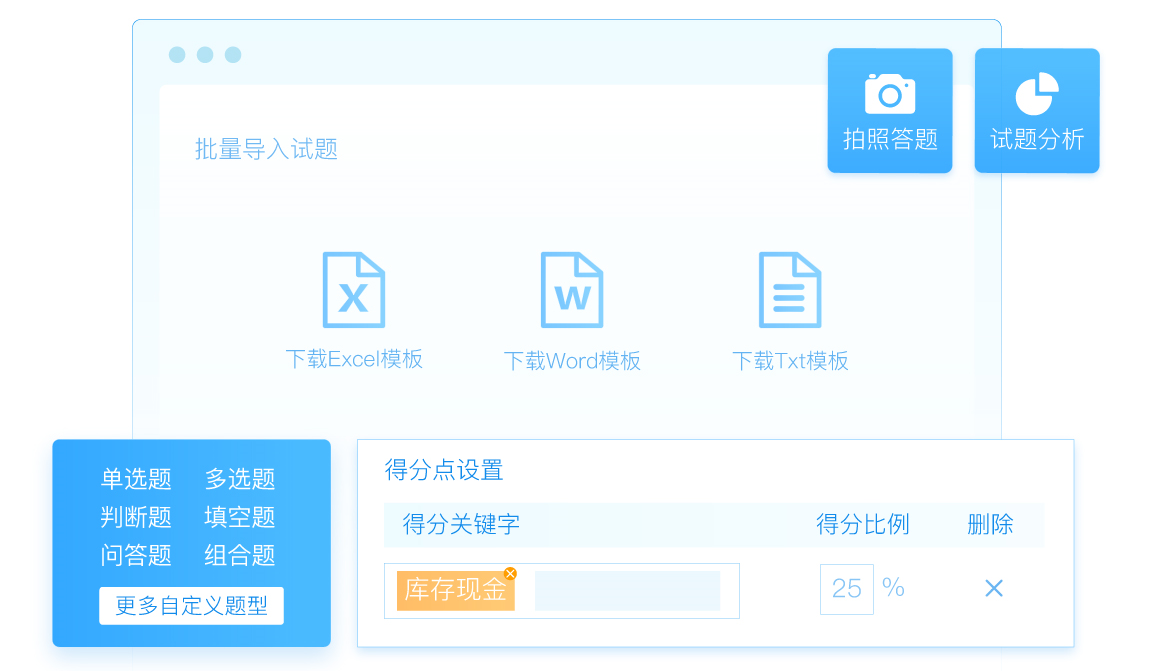Open 更多自定义题型 button
This screenshot has width=1155, height=671.
(191, 606)
